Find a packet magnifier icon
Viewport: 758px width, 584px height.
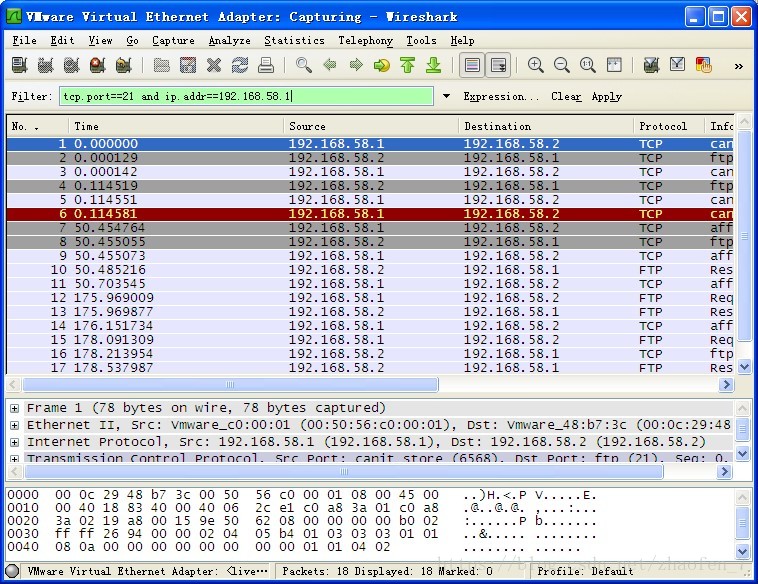(304, 65)
